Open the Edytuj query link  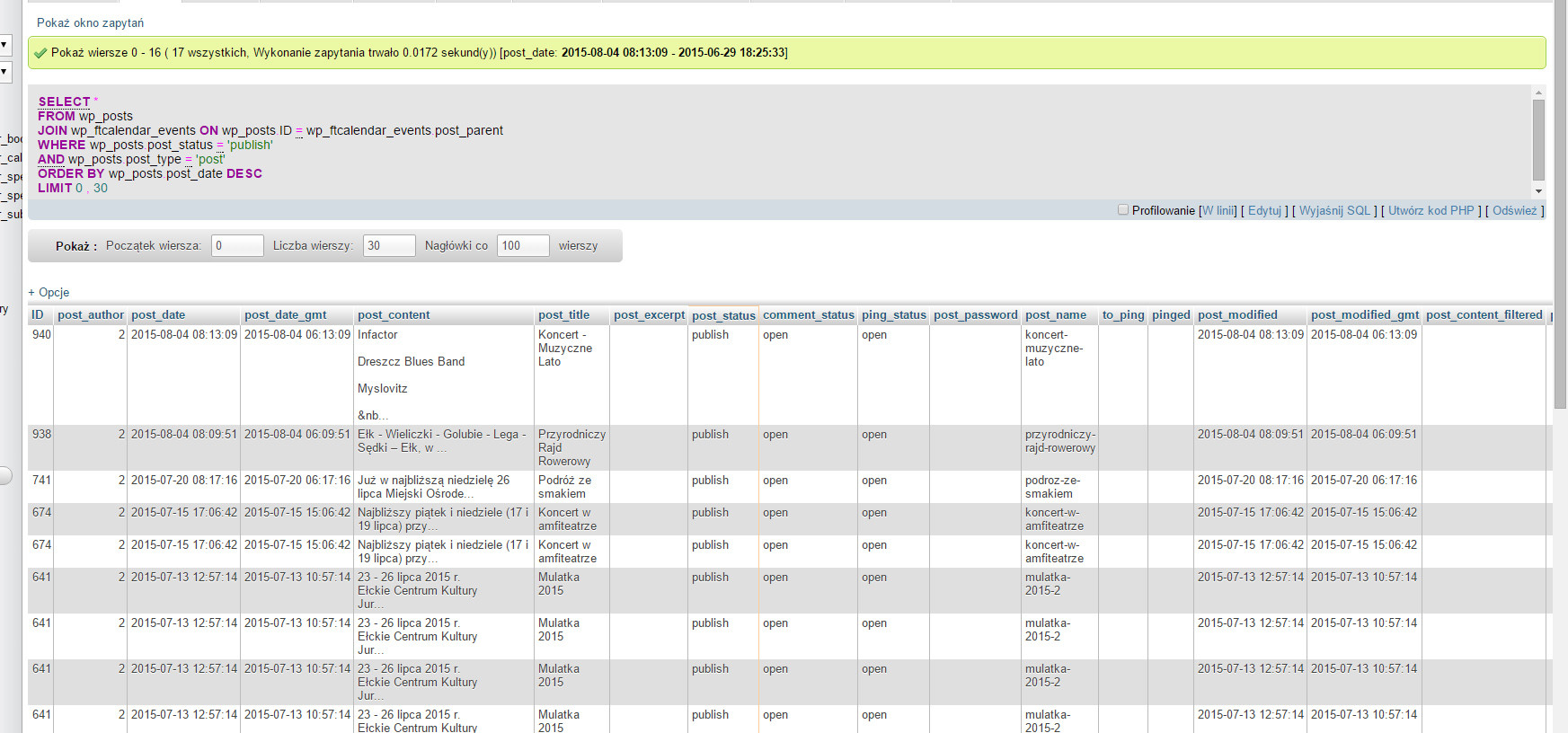[1264, 210]
